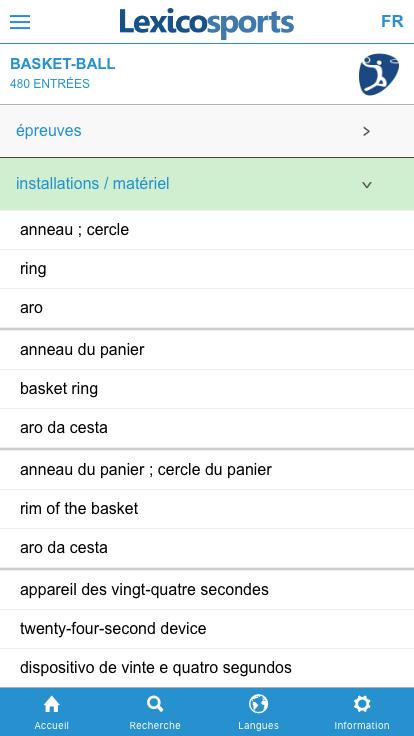Click the Lexicosports logo
The image size is (414, 736).
tap(207, 23)
